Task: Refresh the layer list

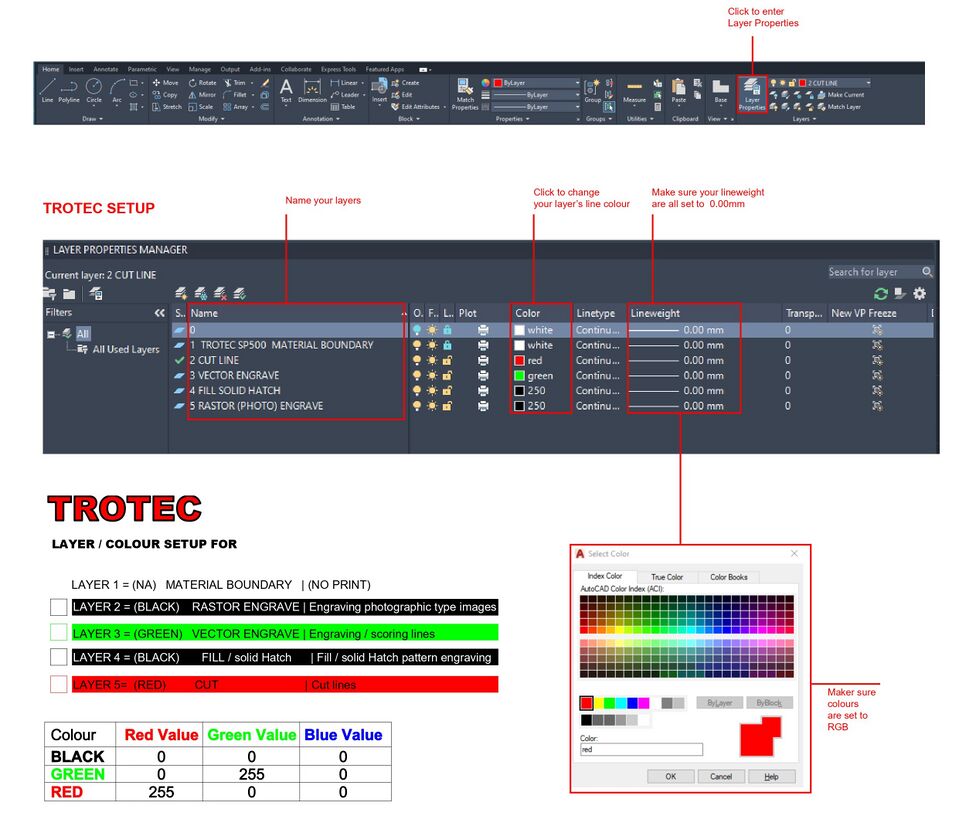Action: tap(881, 294)
